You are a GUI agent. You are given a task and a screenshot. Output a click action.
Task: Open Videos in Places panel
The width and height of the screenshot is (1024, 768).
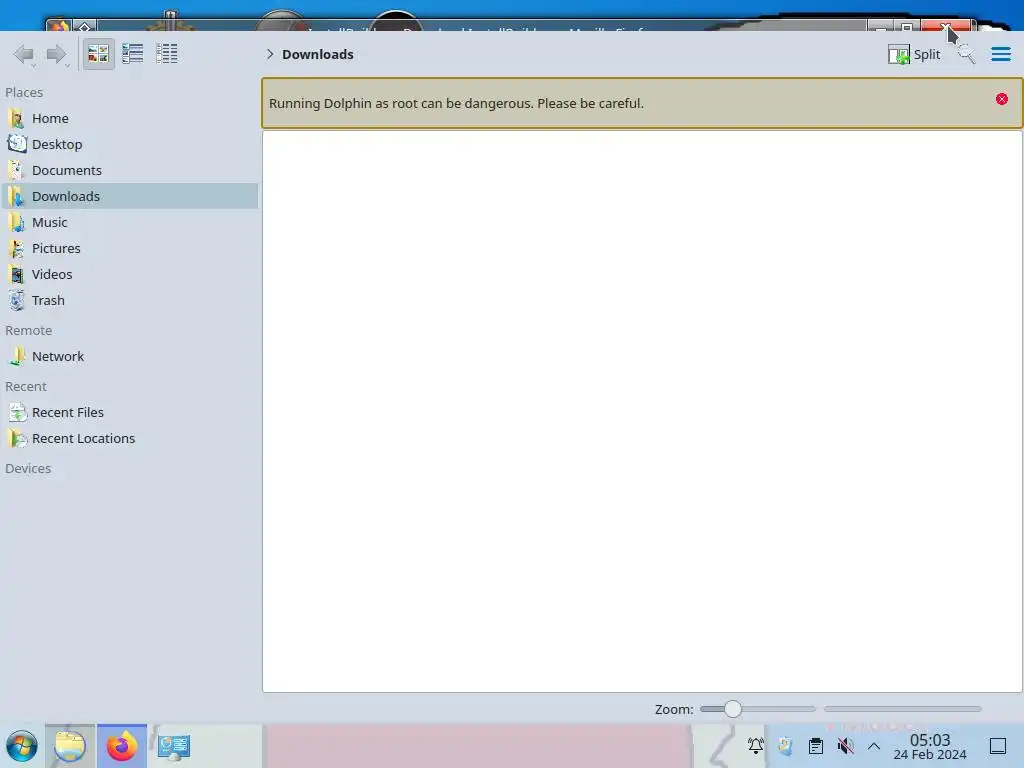131,275
